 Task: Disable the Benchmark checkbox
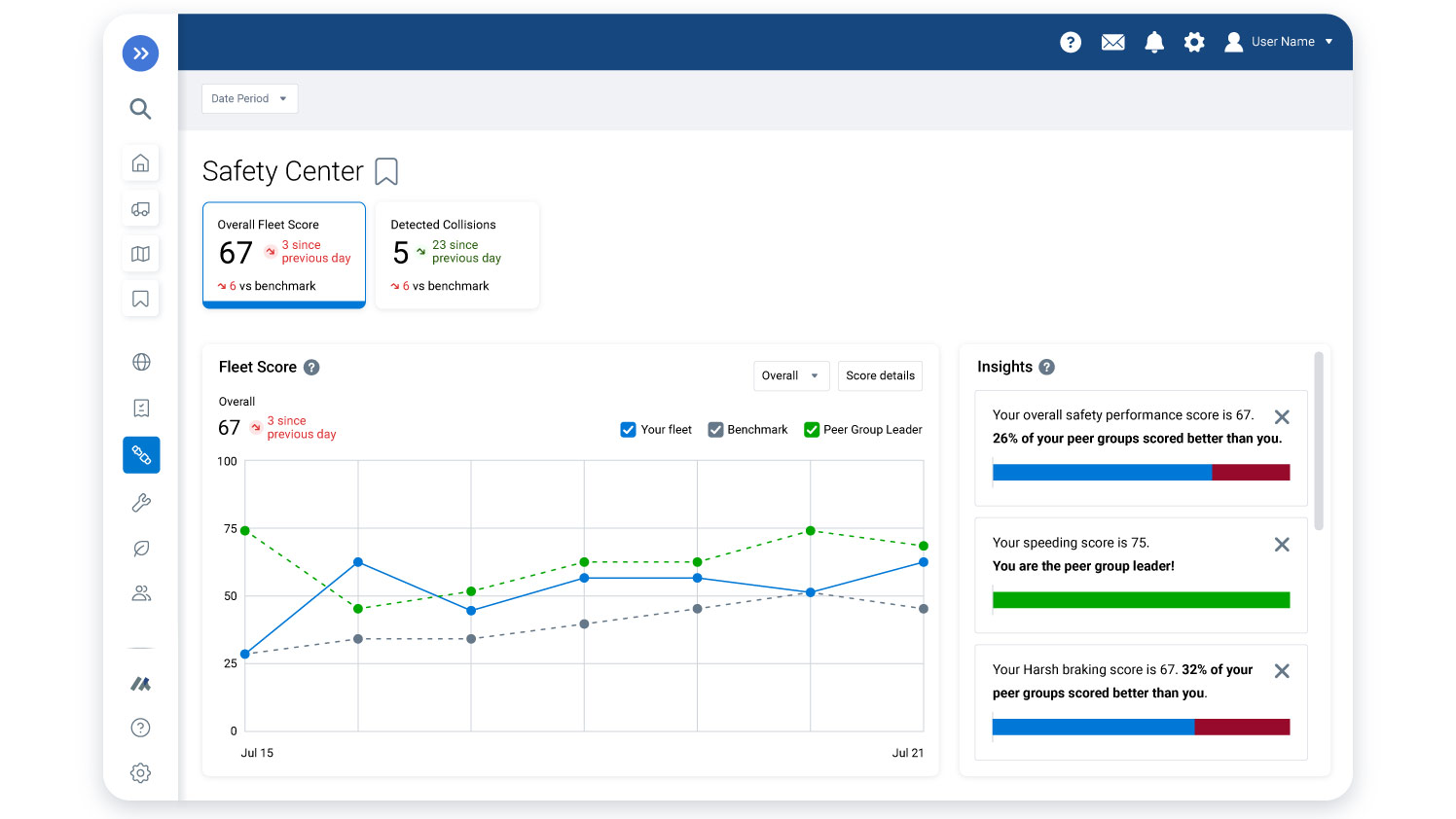[715, 429]
